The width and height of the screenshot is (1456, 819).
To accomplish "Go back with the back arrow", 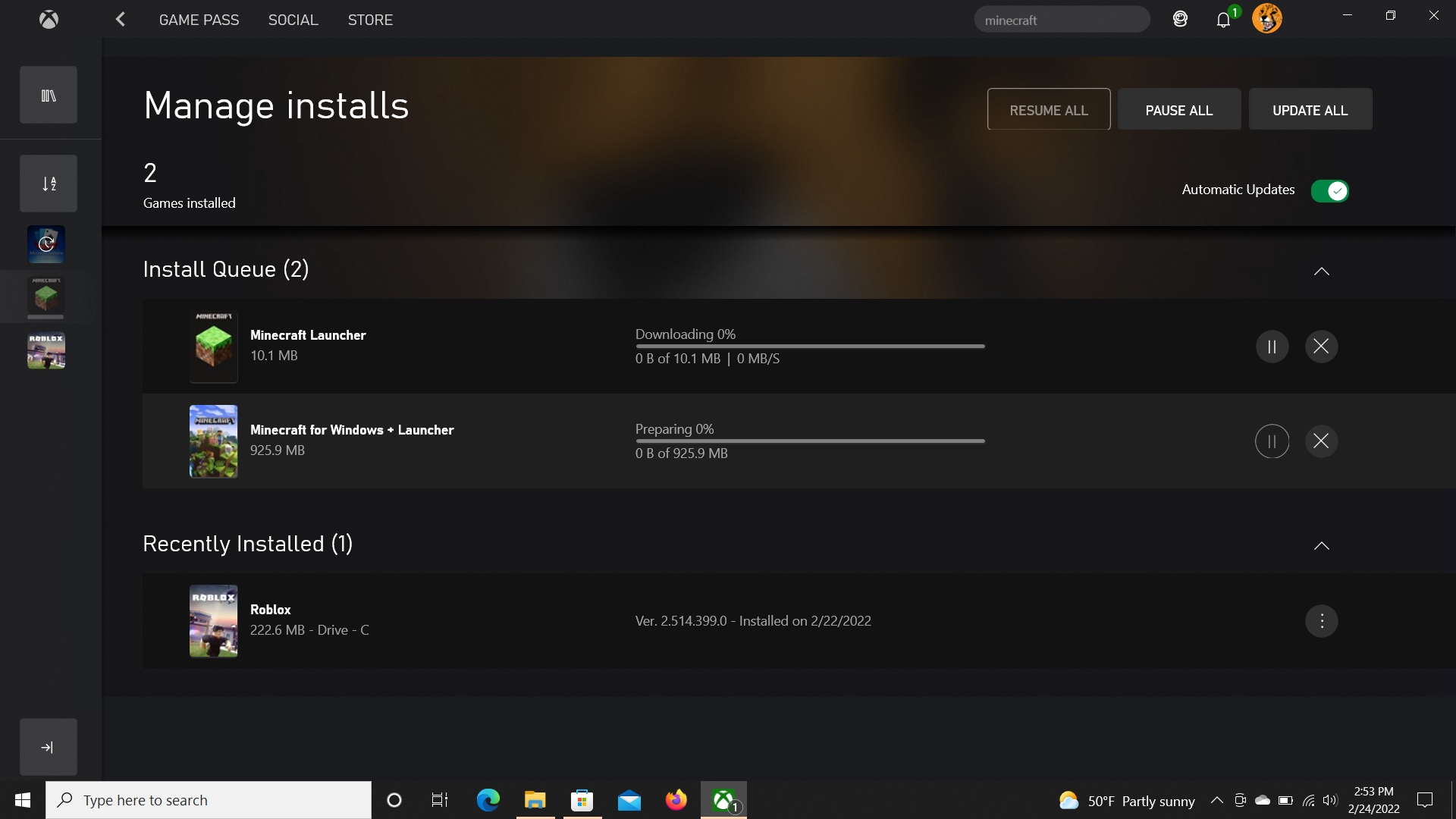I will tap(120, 20).
